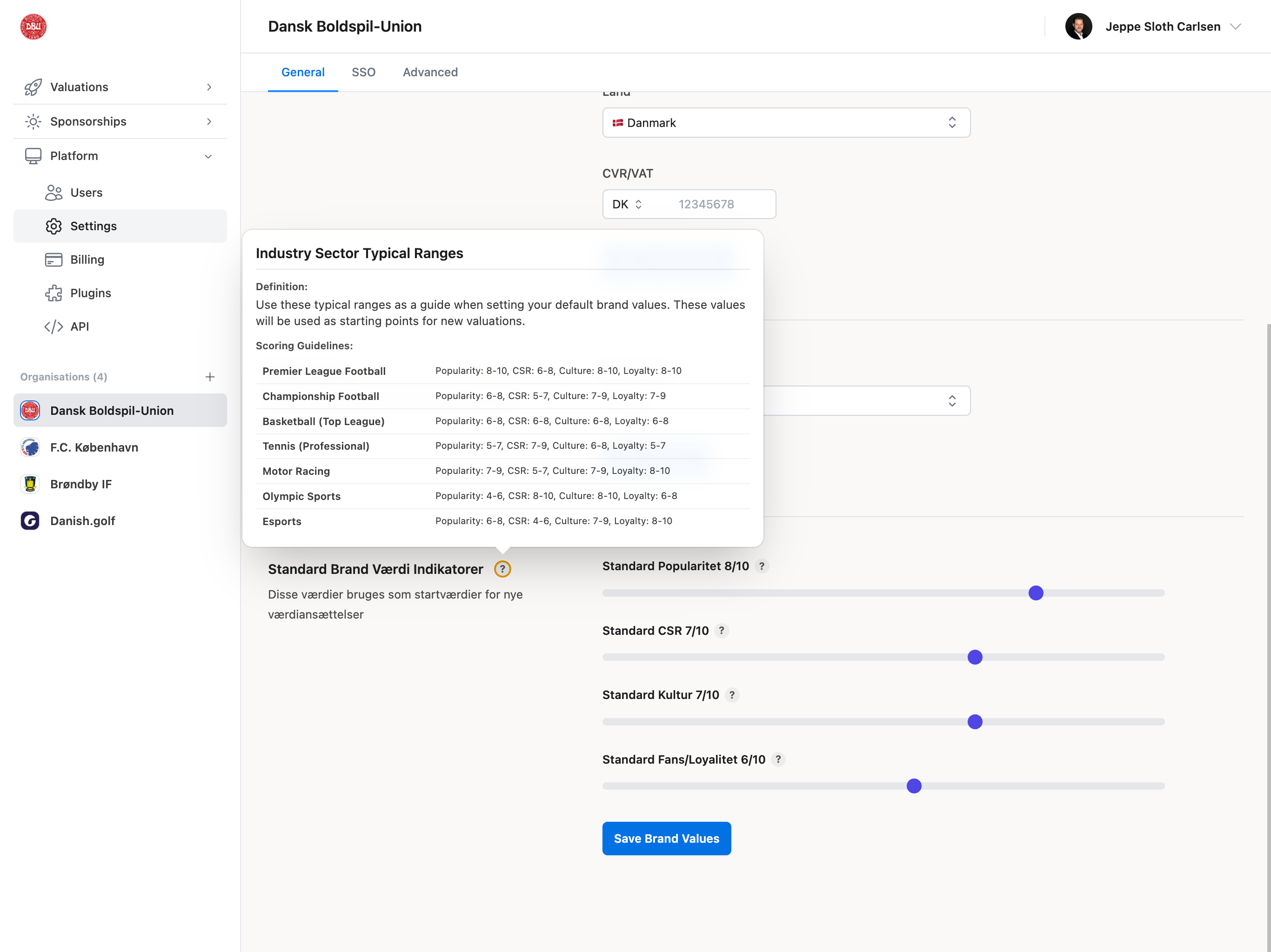This screenshot has height=952, width=1271.
Task: Click the question mark beside Standard CSR
Action: point(721,630)
